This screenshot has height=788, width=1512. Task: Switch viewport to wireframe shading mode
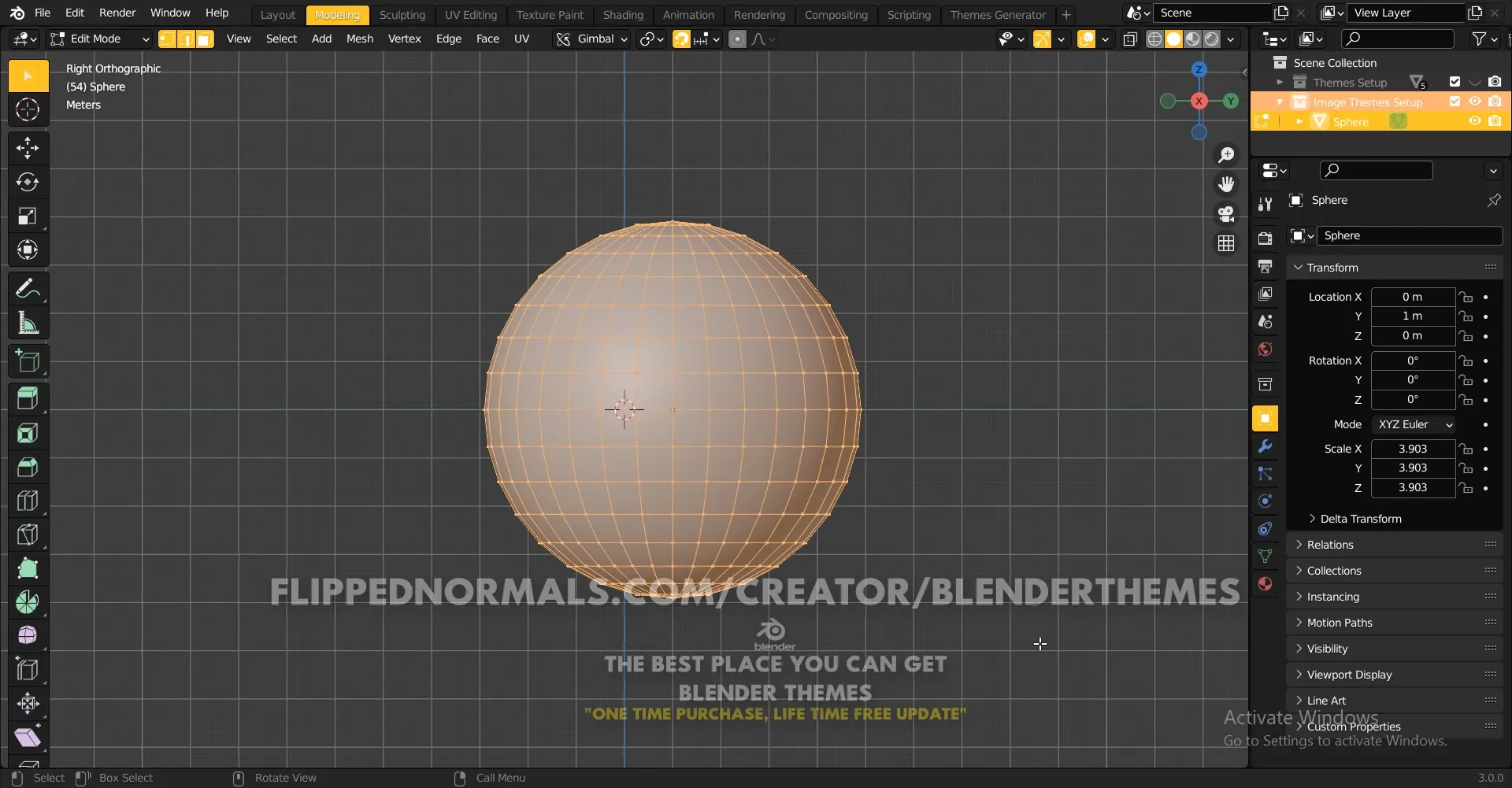click(1156, 39)
